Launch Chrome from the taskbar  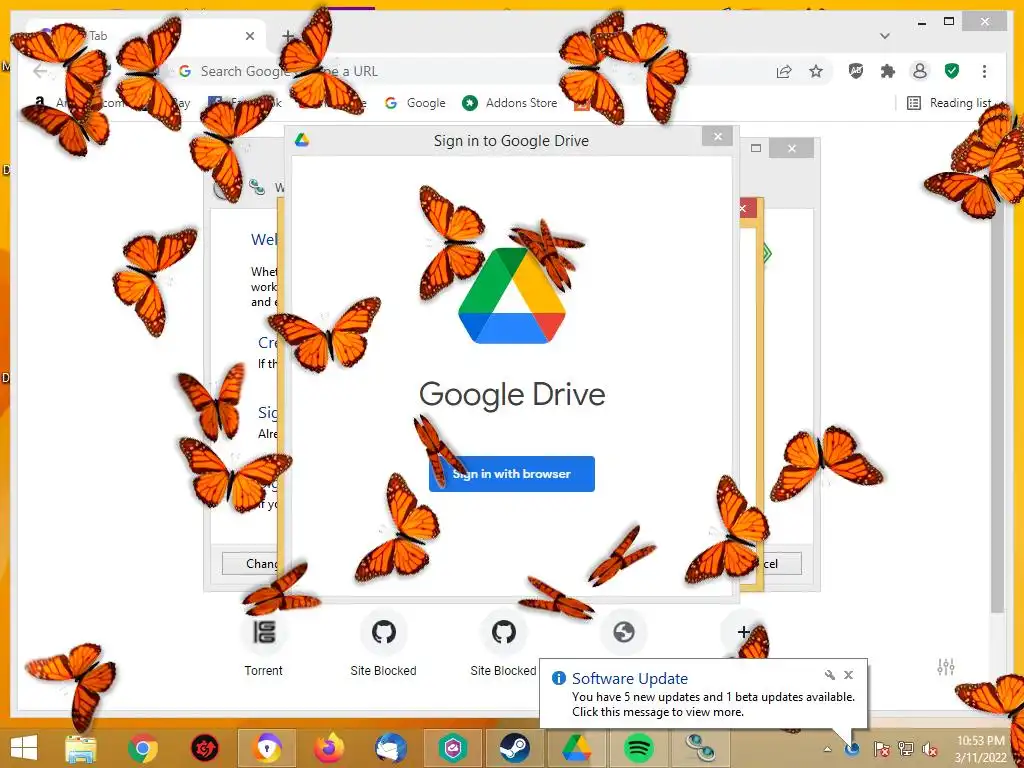(143, 748)
